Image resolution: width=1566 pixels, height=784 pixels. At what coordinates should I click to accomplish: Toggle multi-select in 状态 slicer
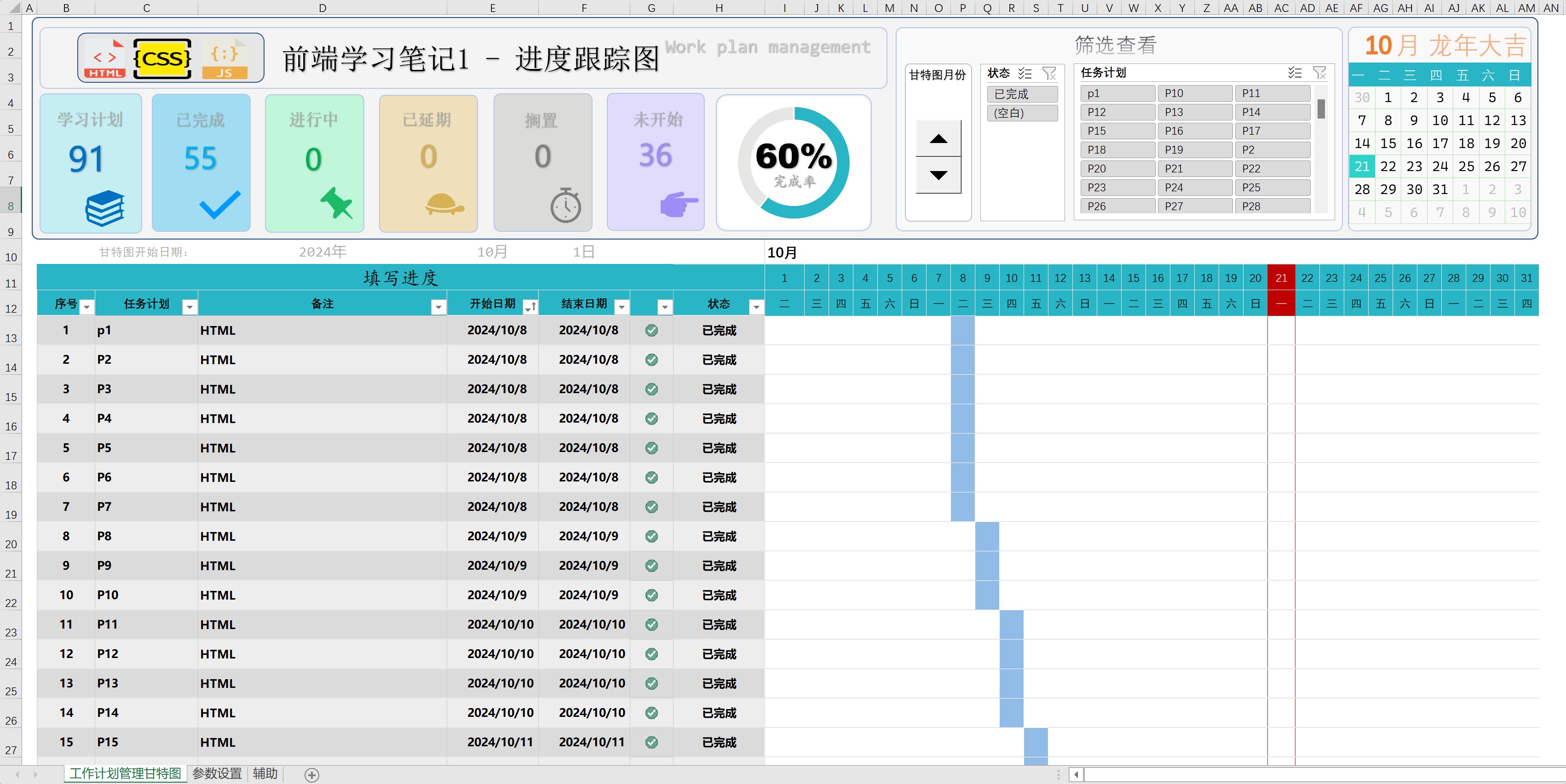pyautogui.click(x=1025, y=74)
